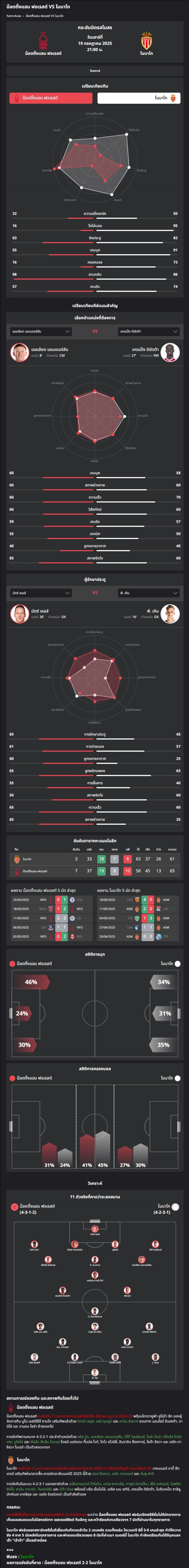Select the red Nottingham Forest team comparison toggle

click(51, 97)
